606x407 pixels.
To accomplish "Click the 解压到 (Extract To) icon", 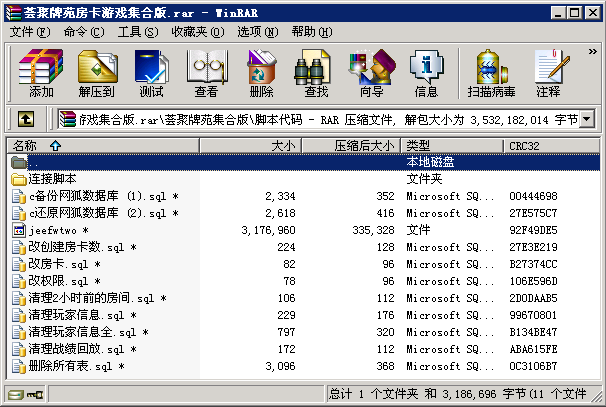I will pyautogui.click(x=96, y=73).
